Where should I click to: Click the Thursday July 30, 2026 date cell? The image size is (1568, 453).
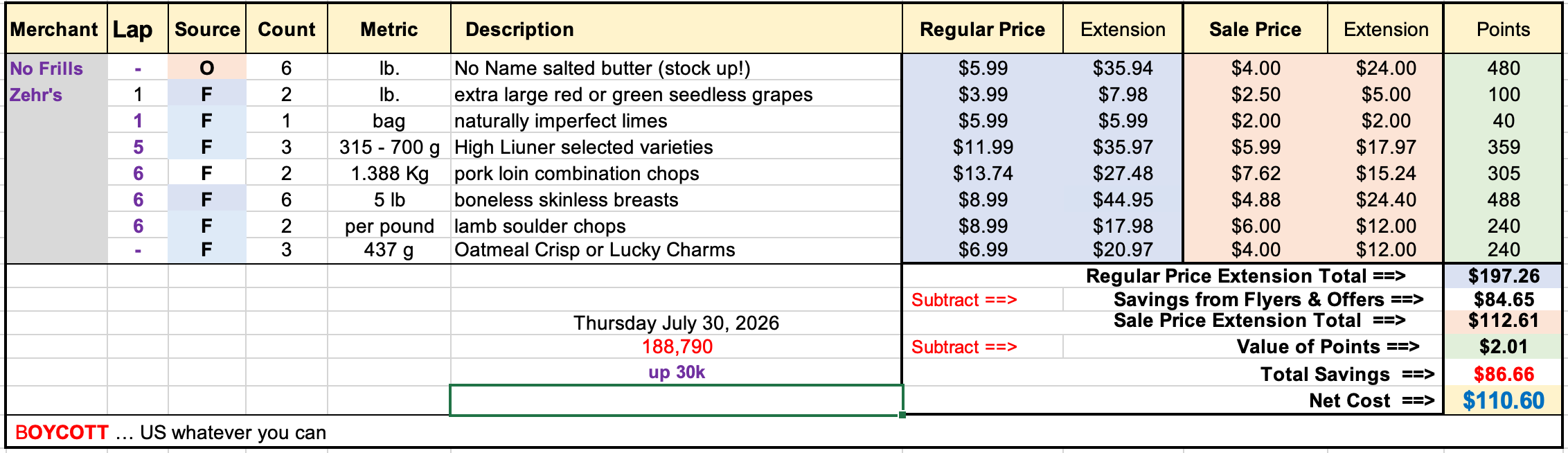[x=676, y=323]
